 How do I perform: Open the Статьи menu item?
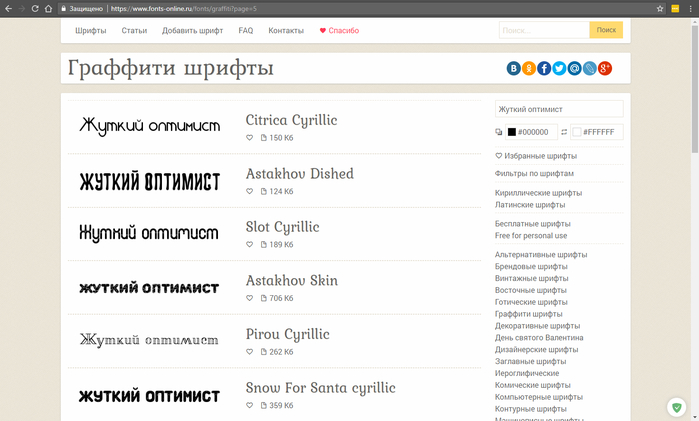pos(134,31)
